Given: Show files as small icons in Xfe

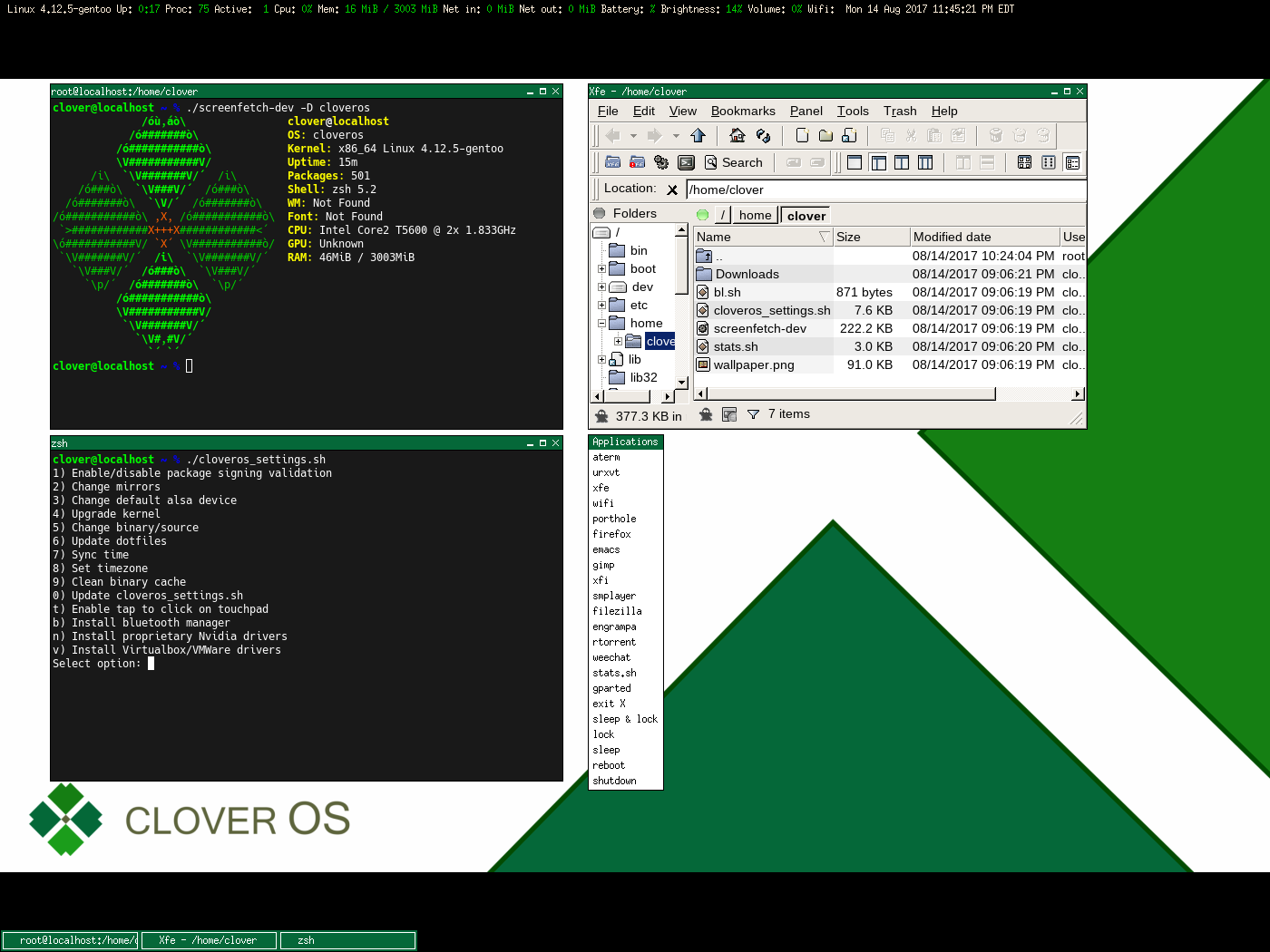Looking at the screenshot, I should coord(1049,162).
